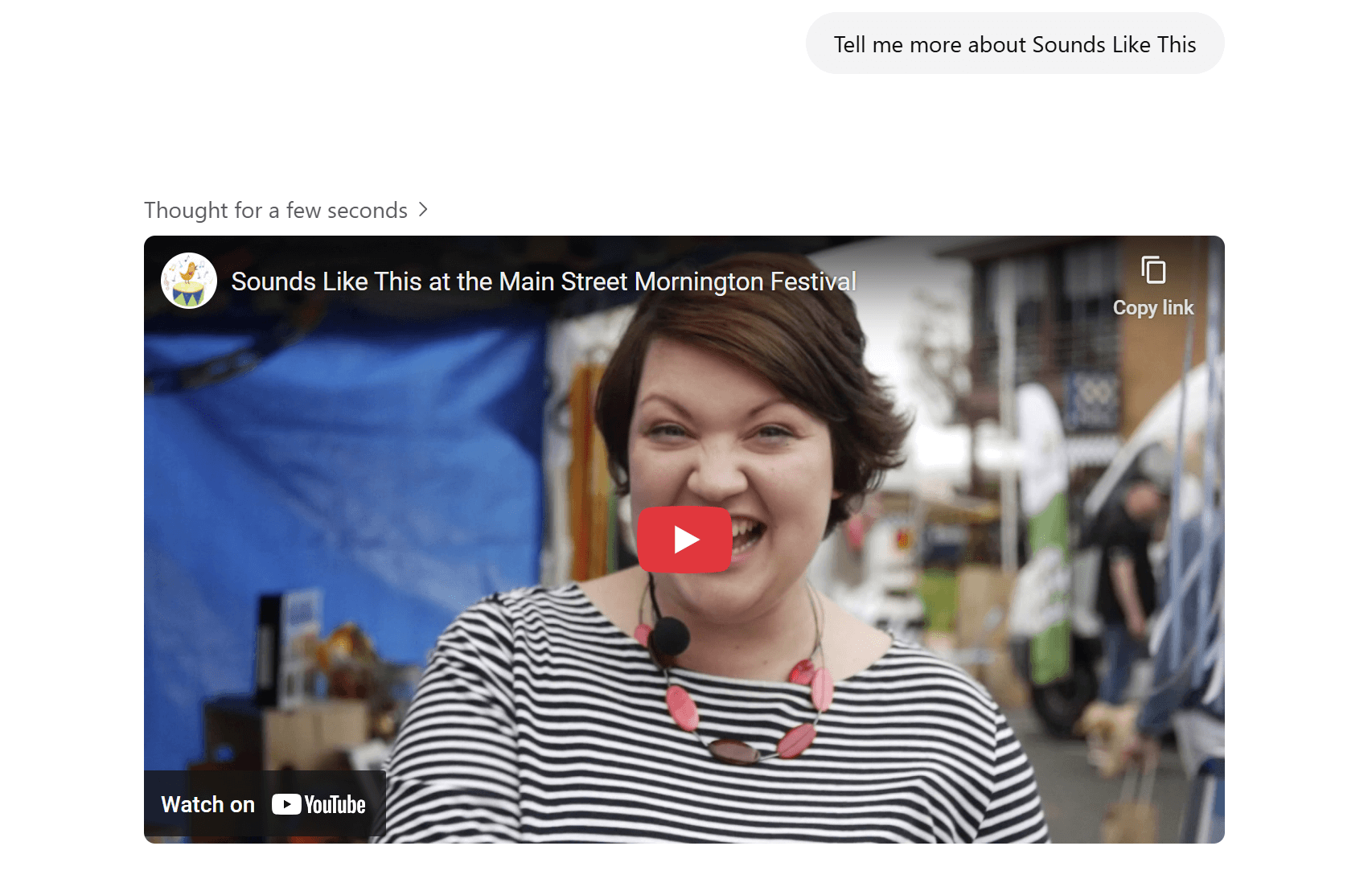
Task: Open the channel avatar with drum logo
Action: [x=189, y=281]
